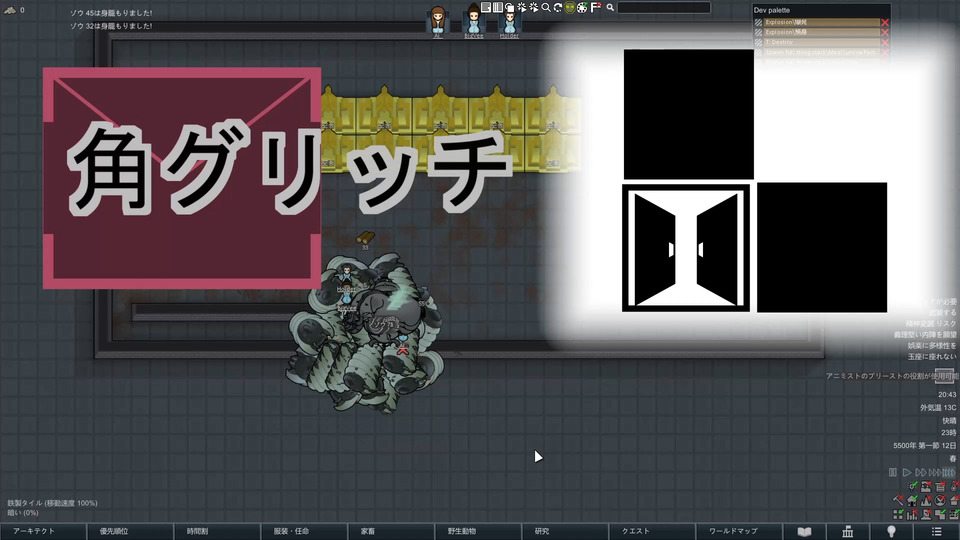Open the main menu list icon
The height and width of the screenshot is (540, 960).
point(937,531)
